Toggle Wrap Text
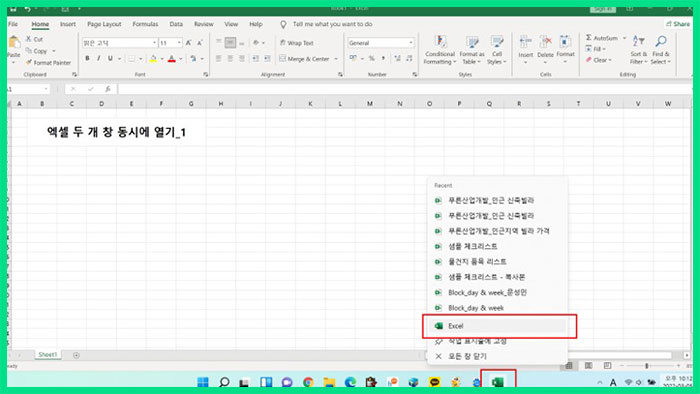The image size is (700, 394). click(x=297, y=43)
